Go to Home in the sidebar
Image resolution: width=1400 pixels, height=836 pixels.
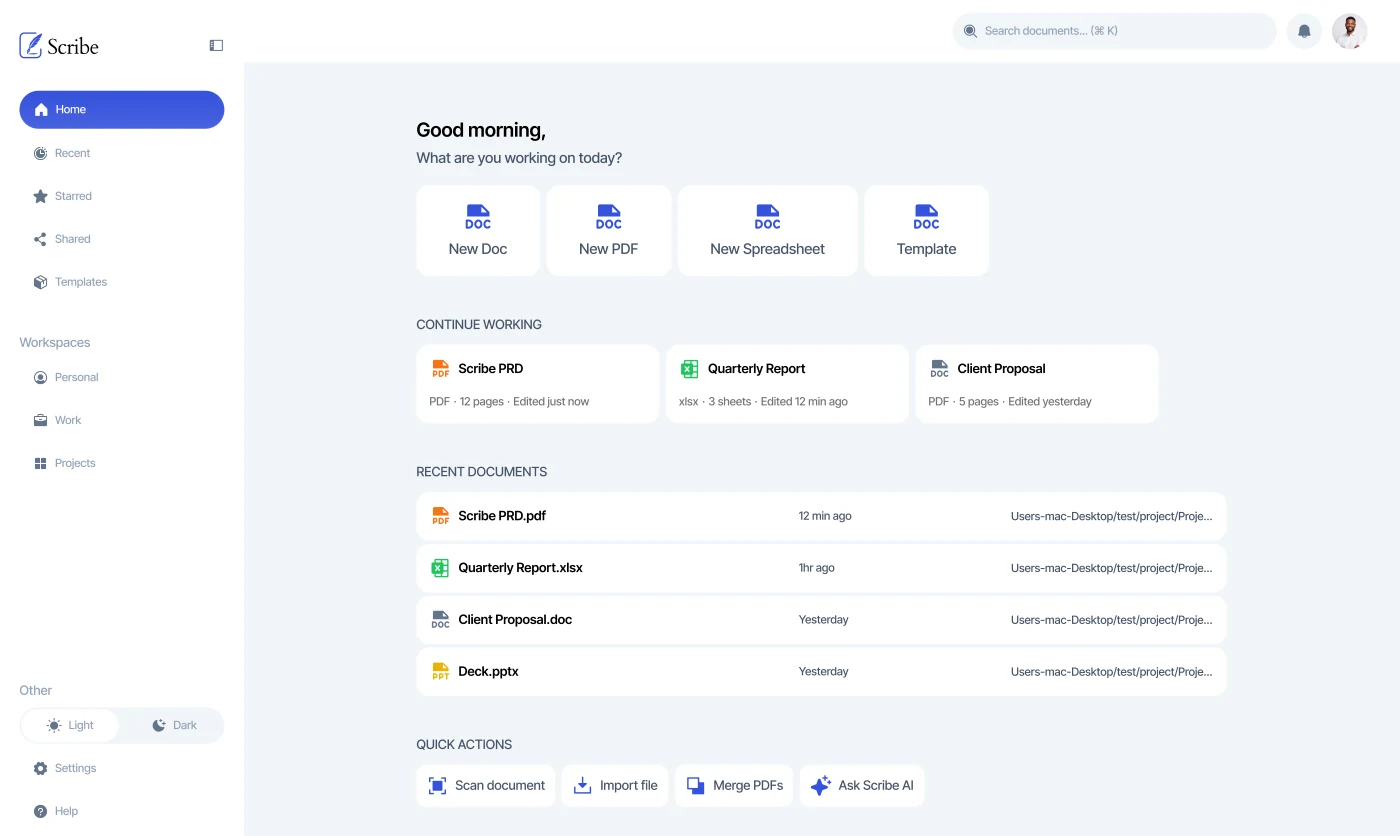pos(122,110)
